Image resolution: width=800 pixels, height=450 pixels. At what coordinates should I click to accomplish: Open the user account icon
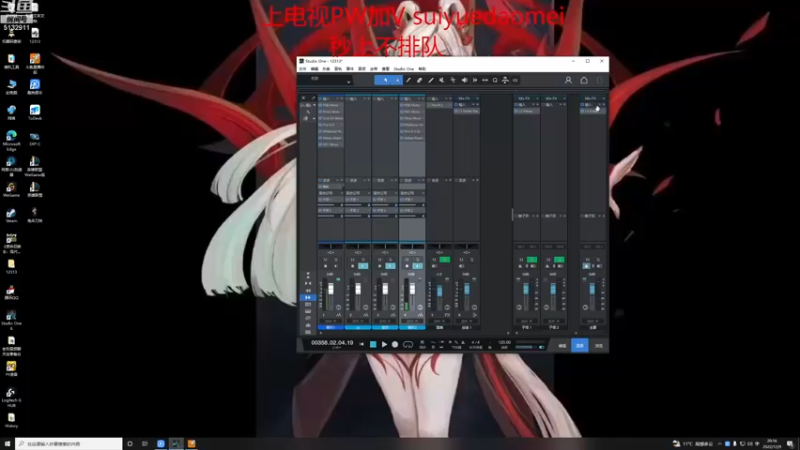point(568,80)
